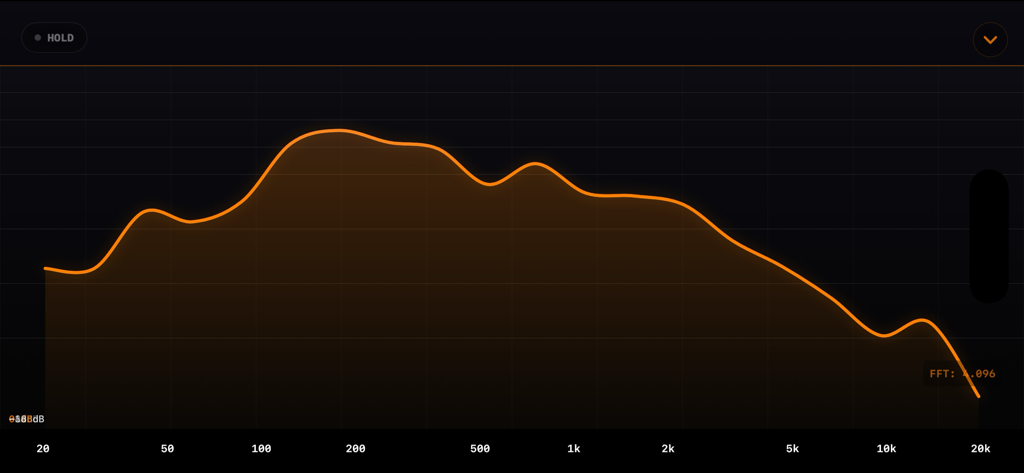Click the overlapping dB scale label

[27, 419]
